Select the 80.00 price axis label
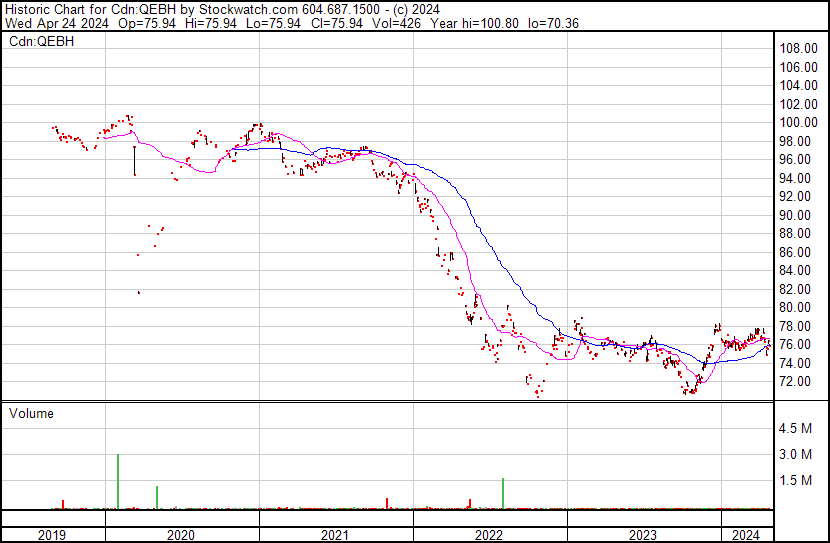 tap(795, 307)
